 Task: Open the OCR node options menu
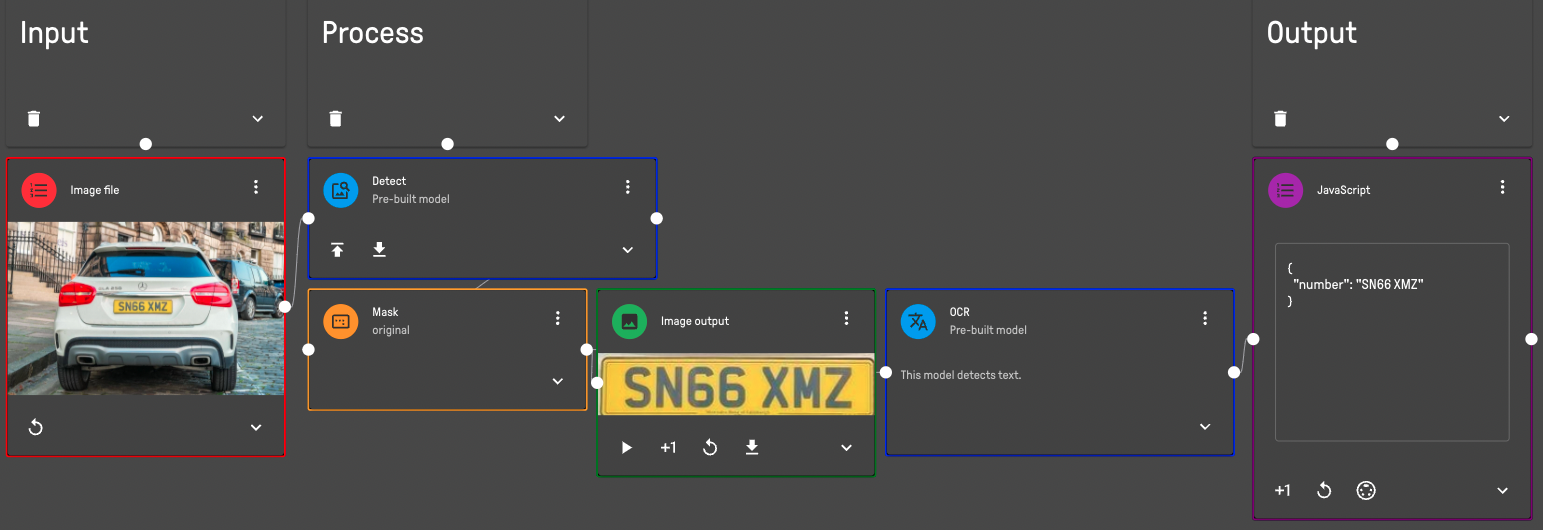[x=1205, y=318]
